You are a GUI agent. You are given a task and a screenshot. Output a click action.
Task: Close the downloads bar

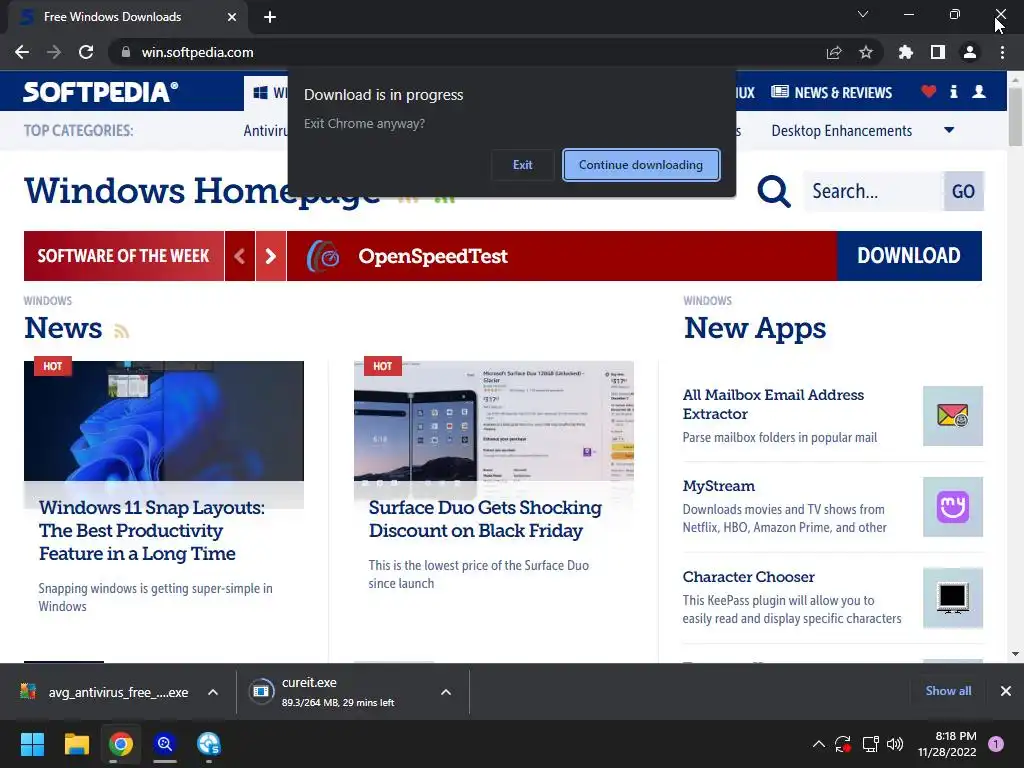[1006, 691]
